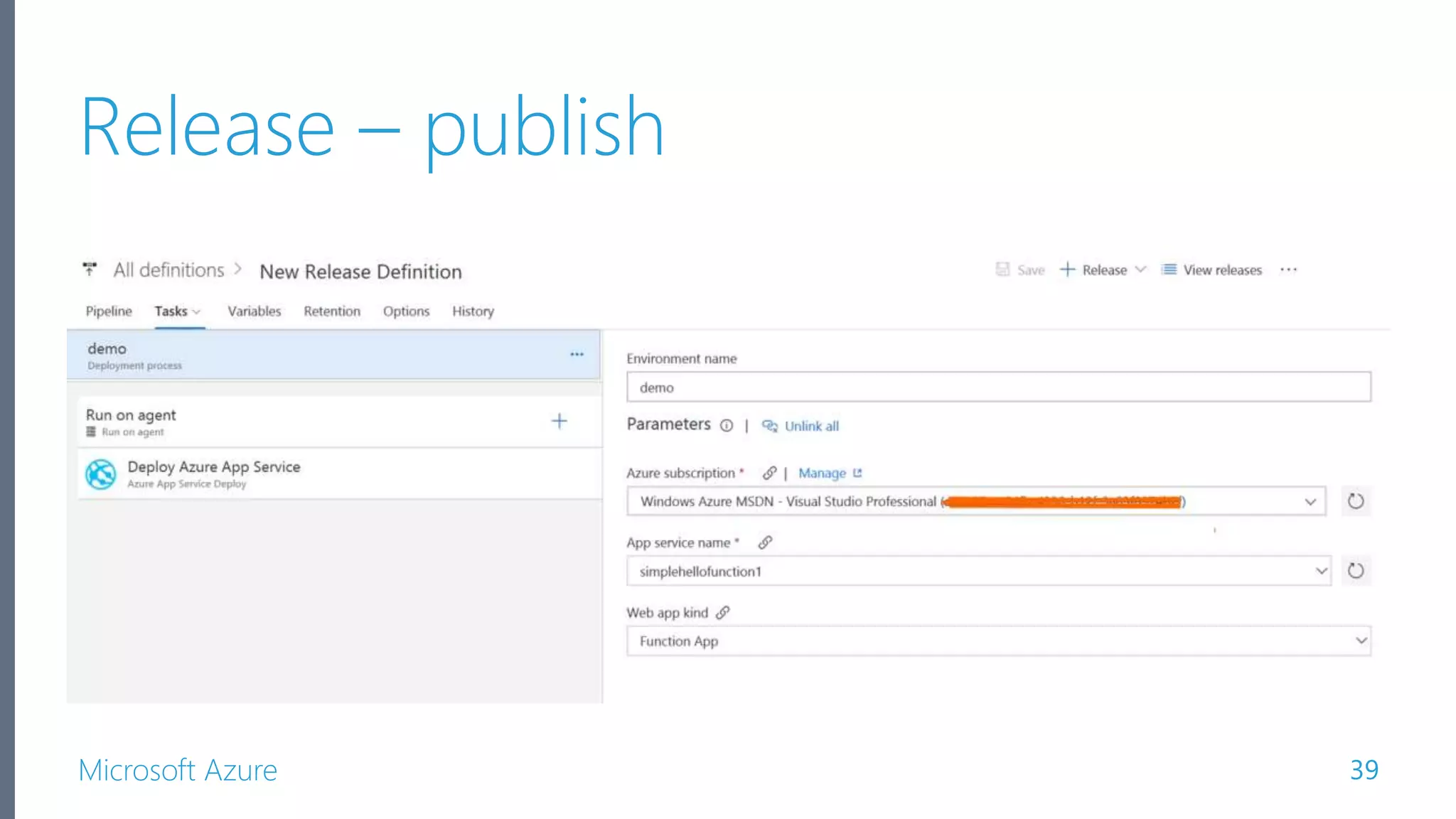Screen dimensions: 1456x819
Task: Click the link icon beside App service name
Action: [x=765, y=542]
